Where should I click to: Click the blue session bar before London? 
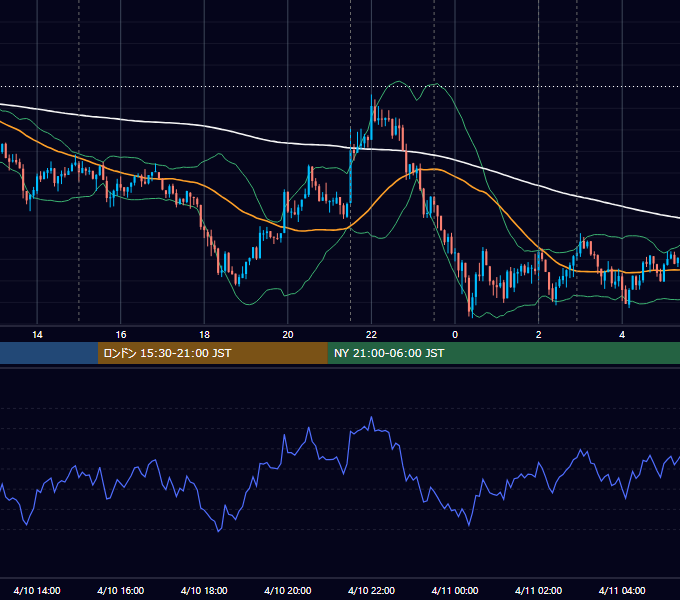(49, 353)
